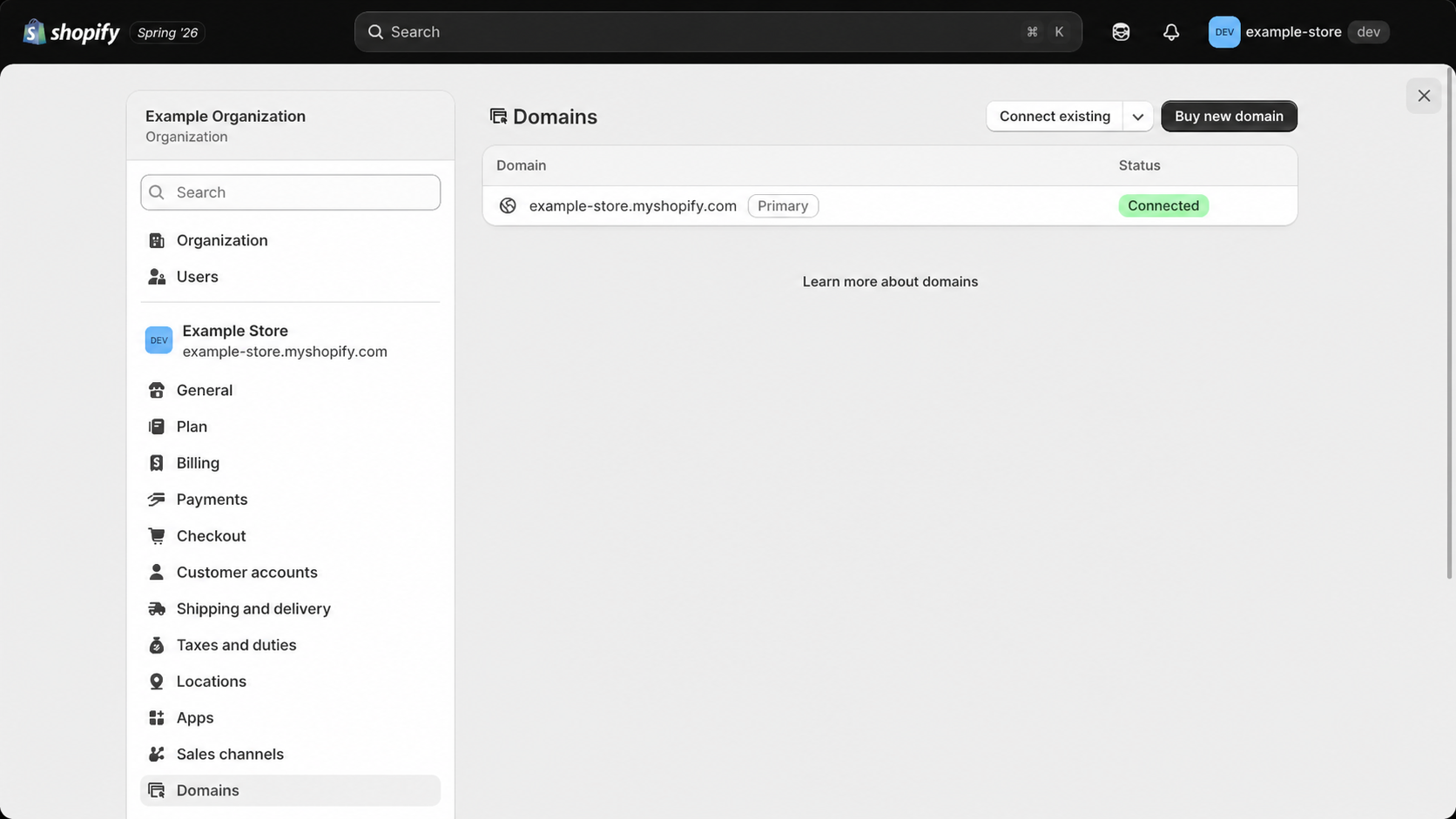Click the Locations pin icon

(x=157, y=681)
